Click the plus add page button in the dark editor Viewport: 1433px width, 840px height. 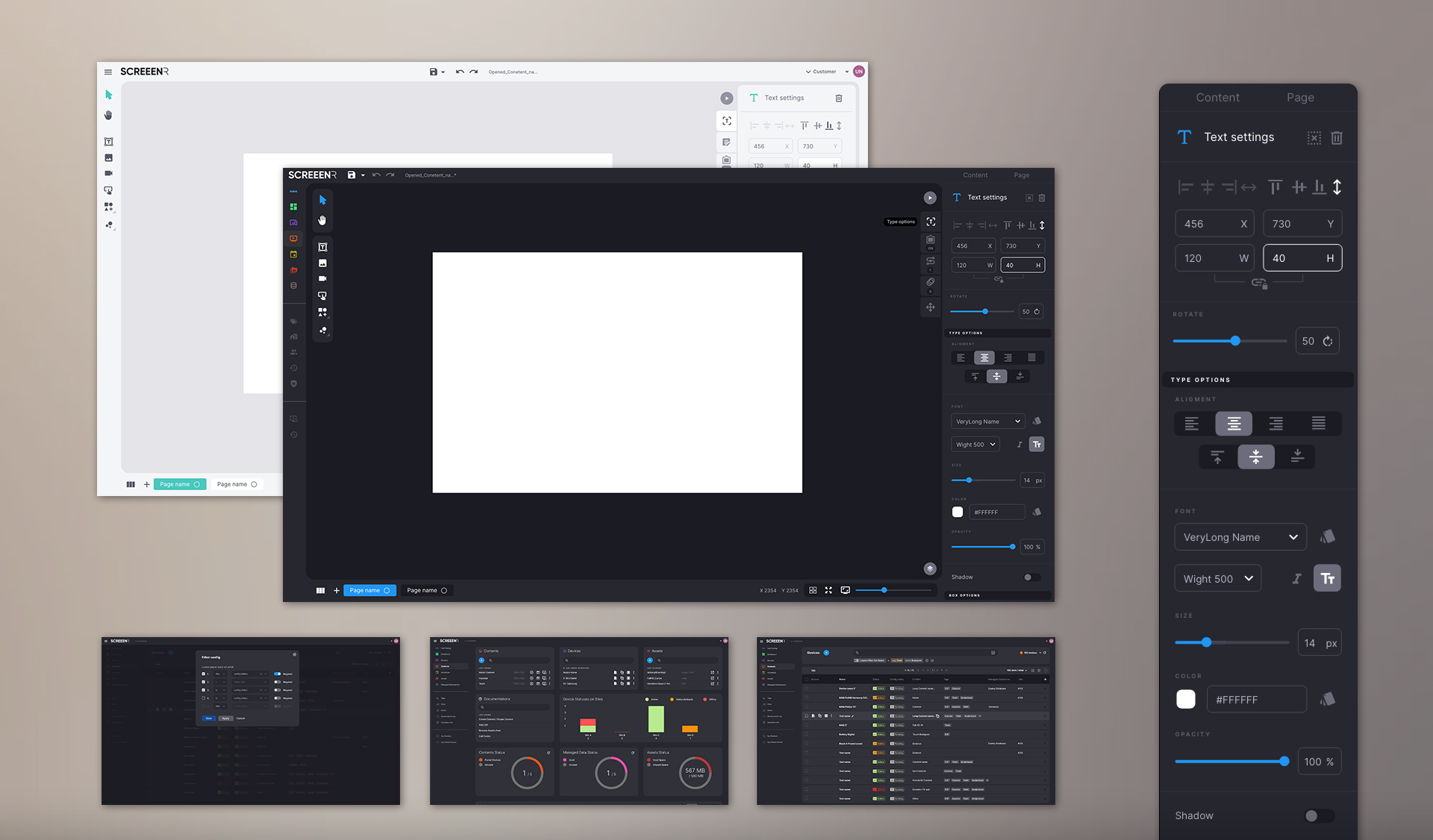[337, 590]
